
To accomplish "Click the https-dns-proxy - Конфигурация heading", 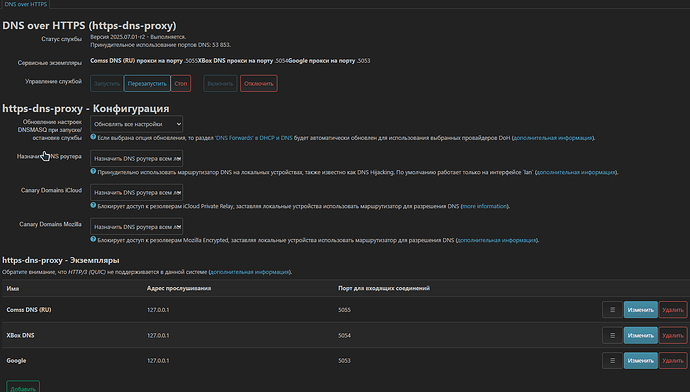I will (86, 108).
